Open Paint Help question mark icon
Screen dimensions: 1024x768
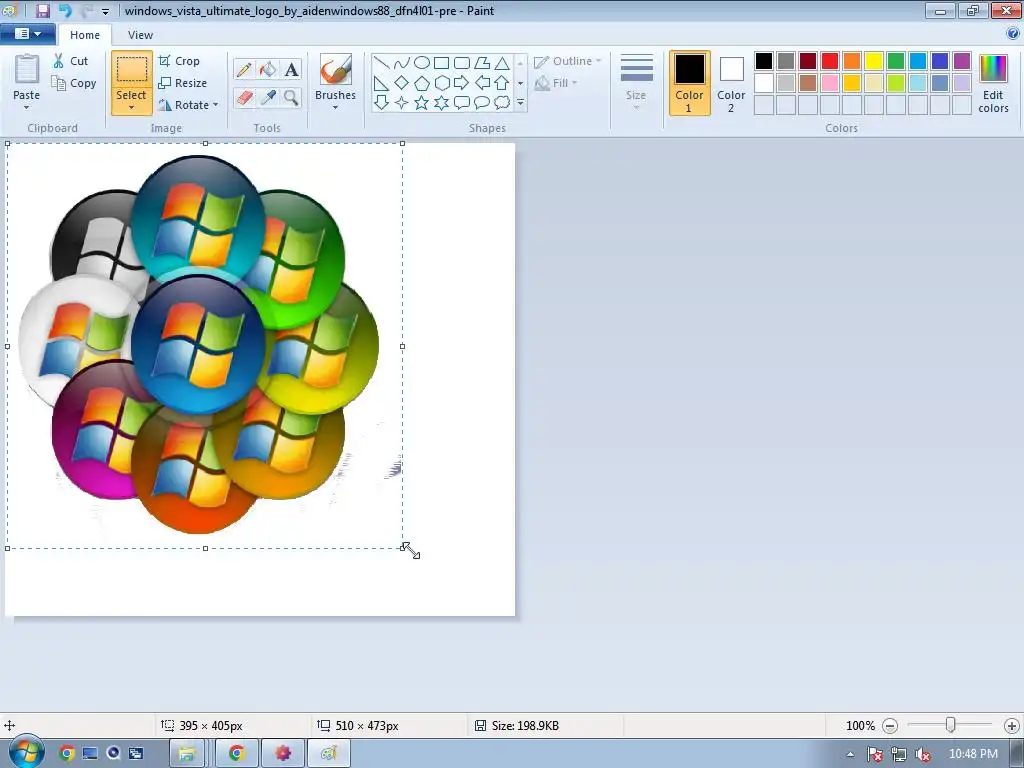point(1013,33)
